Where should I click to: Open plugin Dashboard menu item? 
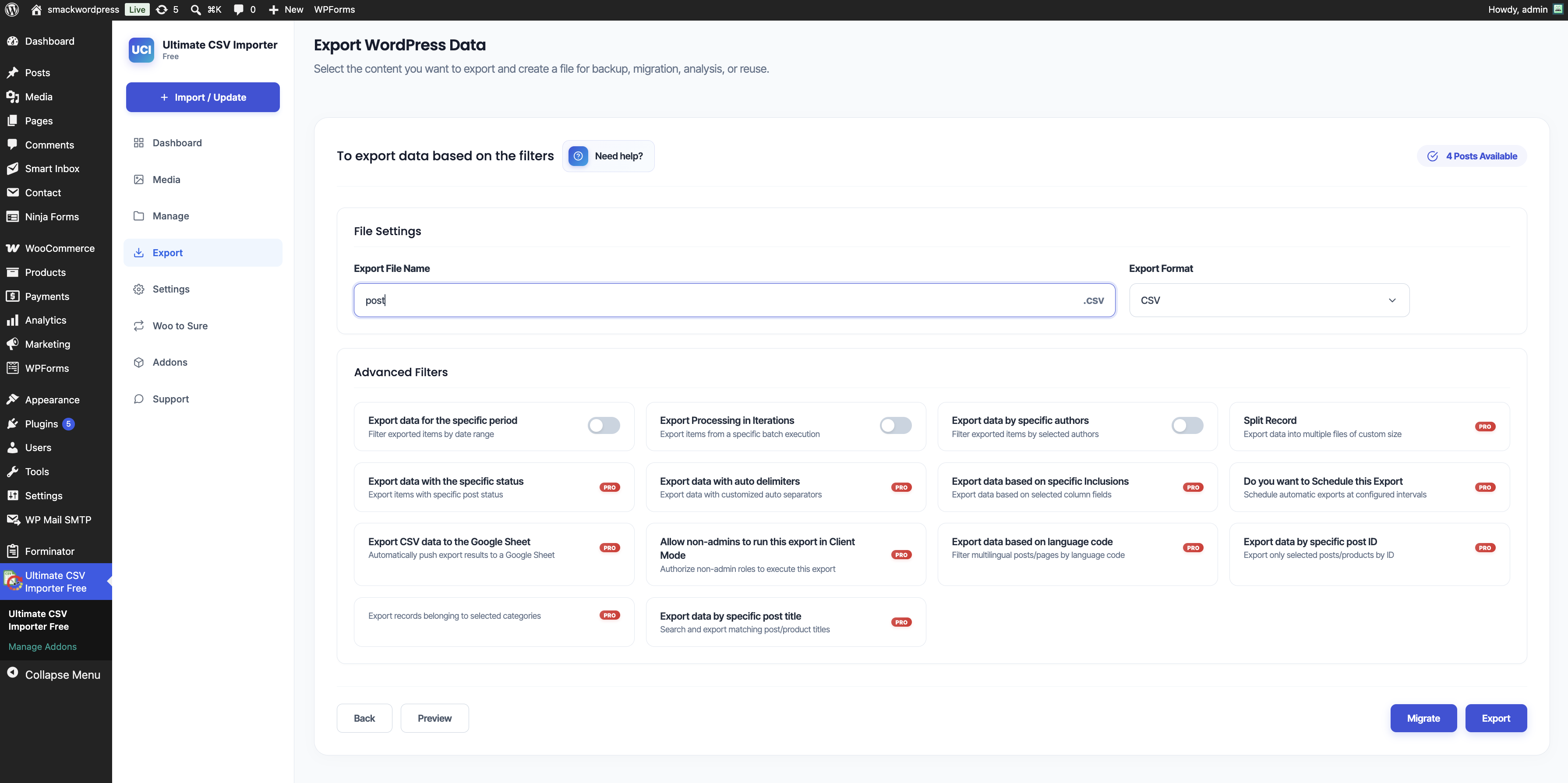coord(203,143)
